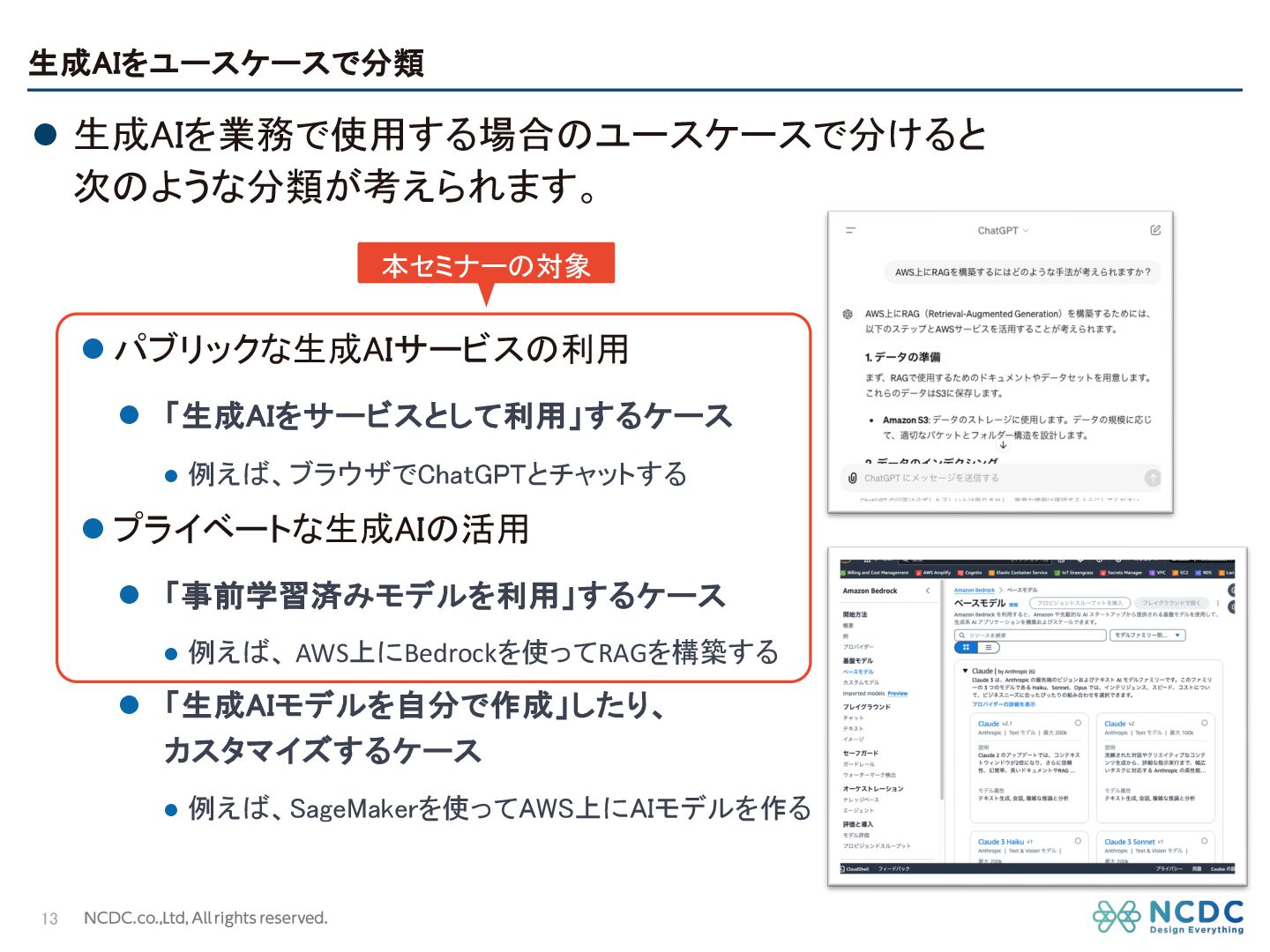Click the scroll-to-bottom arrow in ChatGPT chat
Screen dimensions: 1270x952
click(1003, 446)
